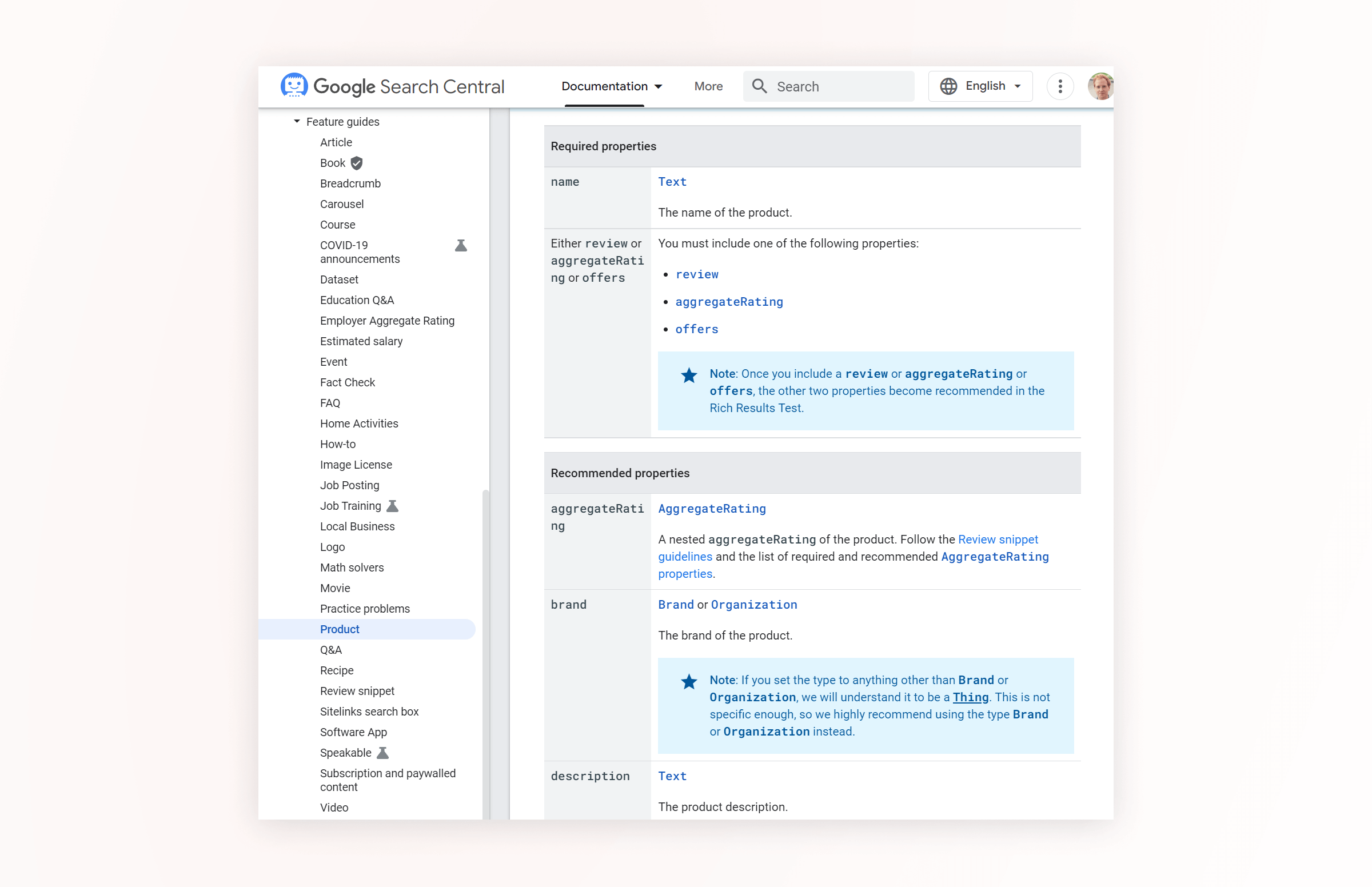Click the Text type link for description
Viewport: 1372px width, 887px height.
tap(672, 776)
